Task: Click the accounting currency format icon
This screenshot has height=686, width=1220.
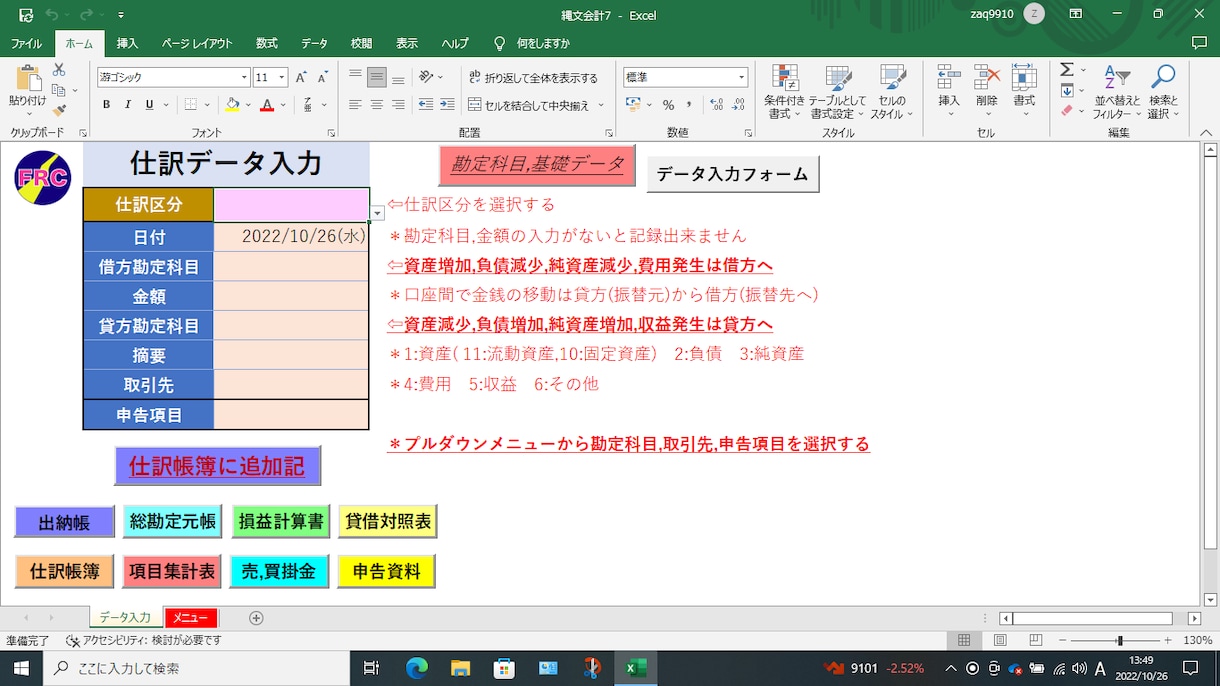Action: point(632,104)
